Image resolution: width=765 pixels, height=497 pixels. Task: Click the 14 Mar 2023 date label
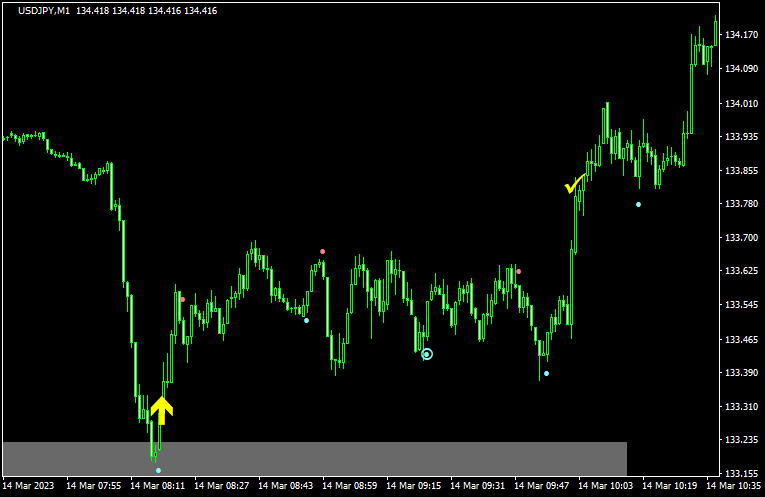coord(28,487)
